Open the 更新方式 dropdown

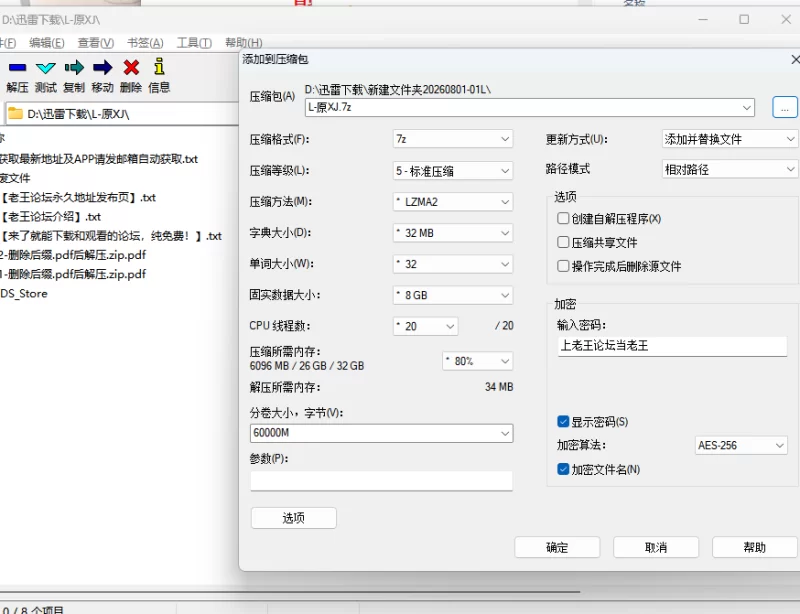(x=730, y=139)
